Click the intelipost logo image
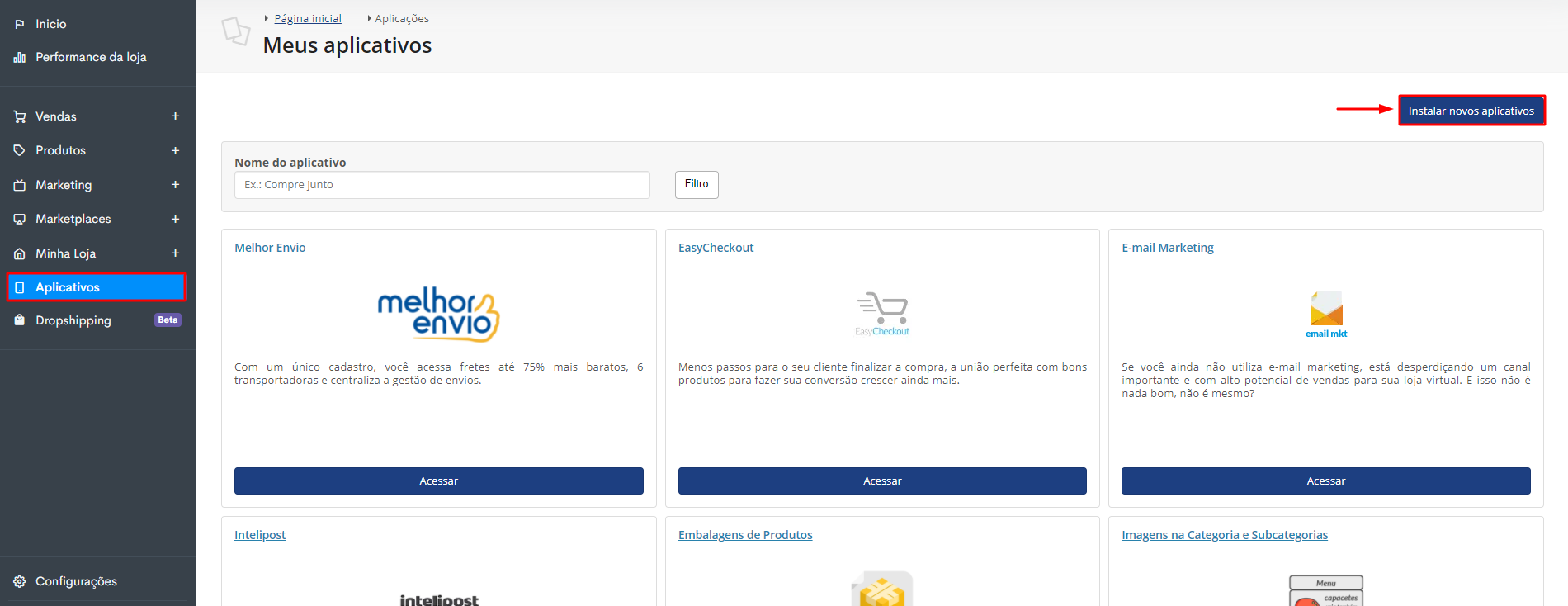 click(x=439, y=600)
